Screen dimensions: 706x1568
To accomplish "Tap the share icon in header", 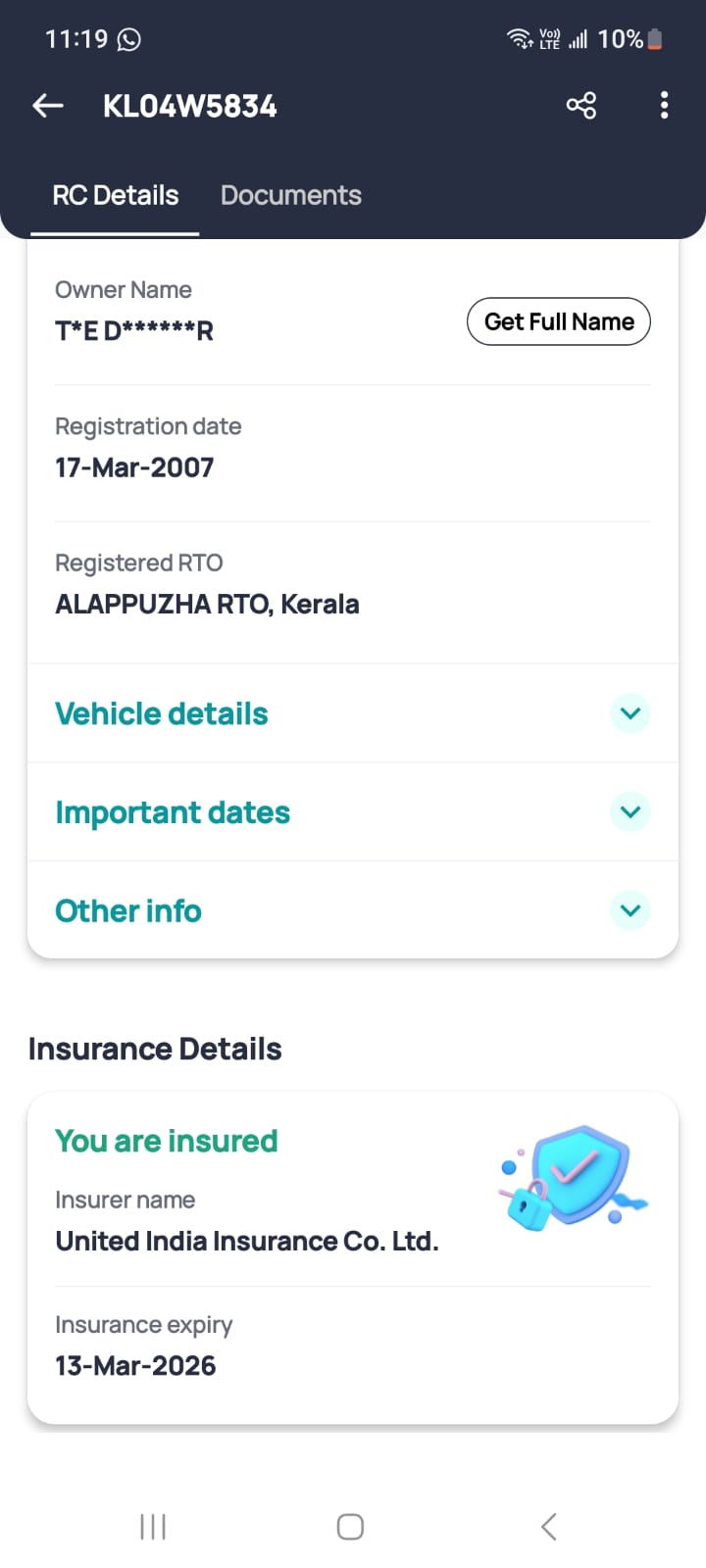I will click(581, 106).
